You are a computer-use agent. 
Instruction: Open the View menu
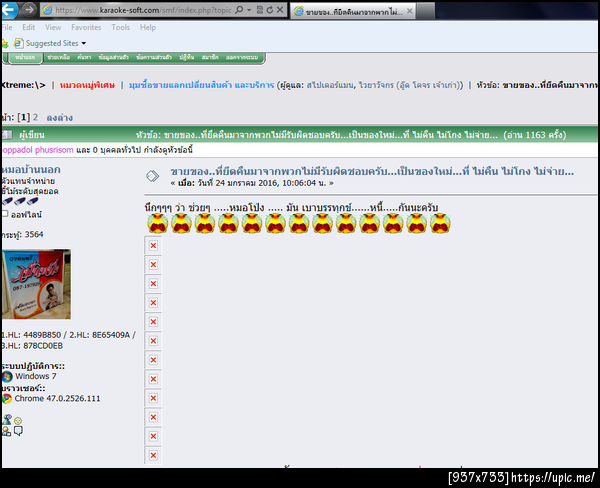53,28
